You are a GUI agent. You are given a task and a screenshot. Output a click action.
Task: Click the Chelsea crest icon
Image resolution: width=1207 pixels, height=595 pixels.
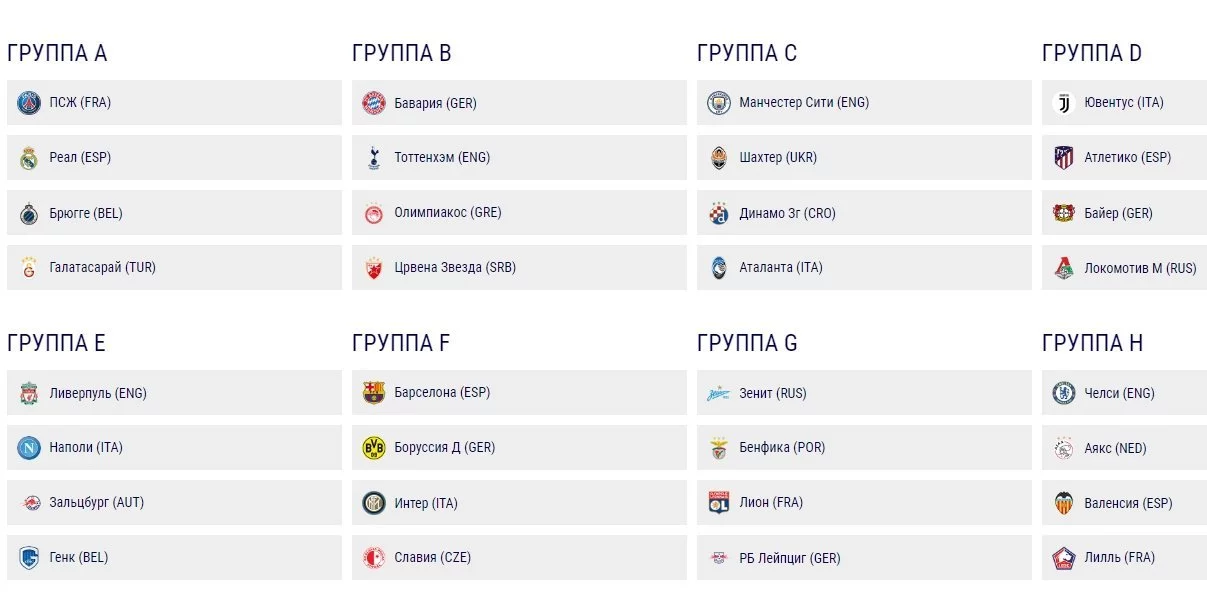pos(1064,393)
